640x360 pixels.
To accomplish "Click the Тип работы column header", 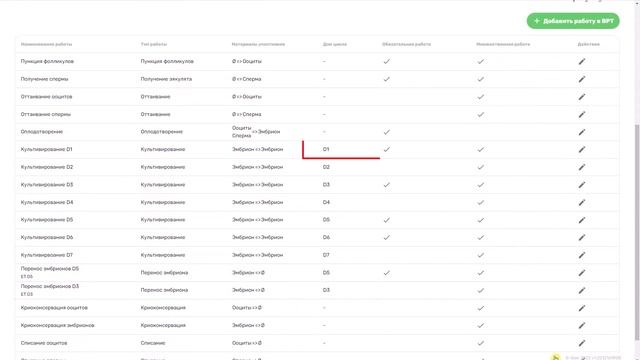I will (154, 44).
